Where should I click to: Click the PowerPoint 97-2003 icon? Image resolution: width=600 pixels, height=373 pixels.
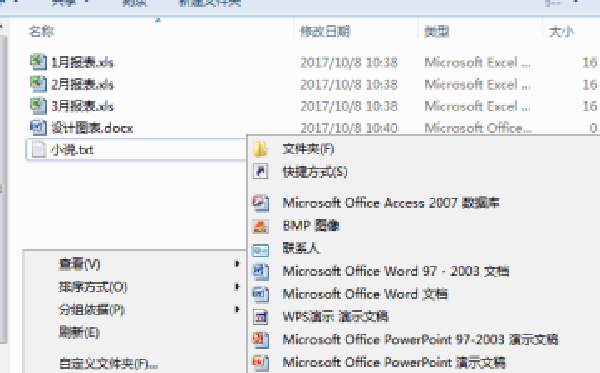(260, 339)
